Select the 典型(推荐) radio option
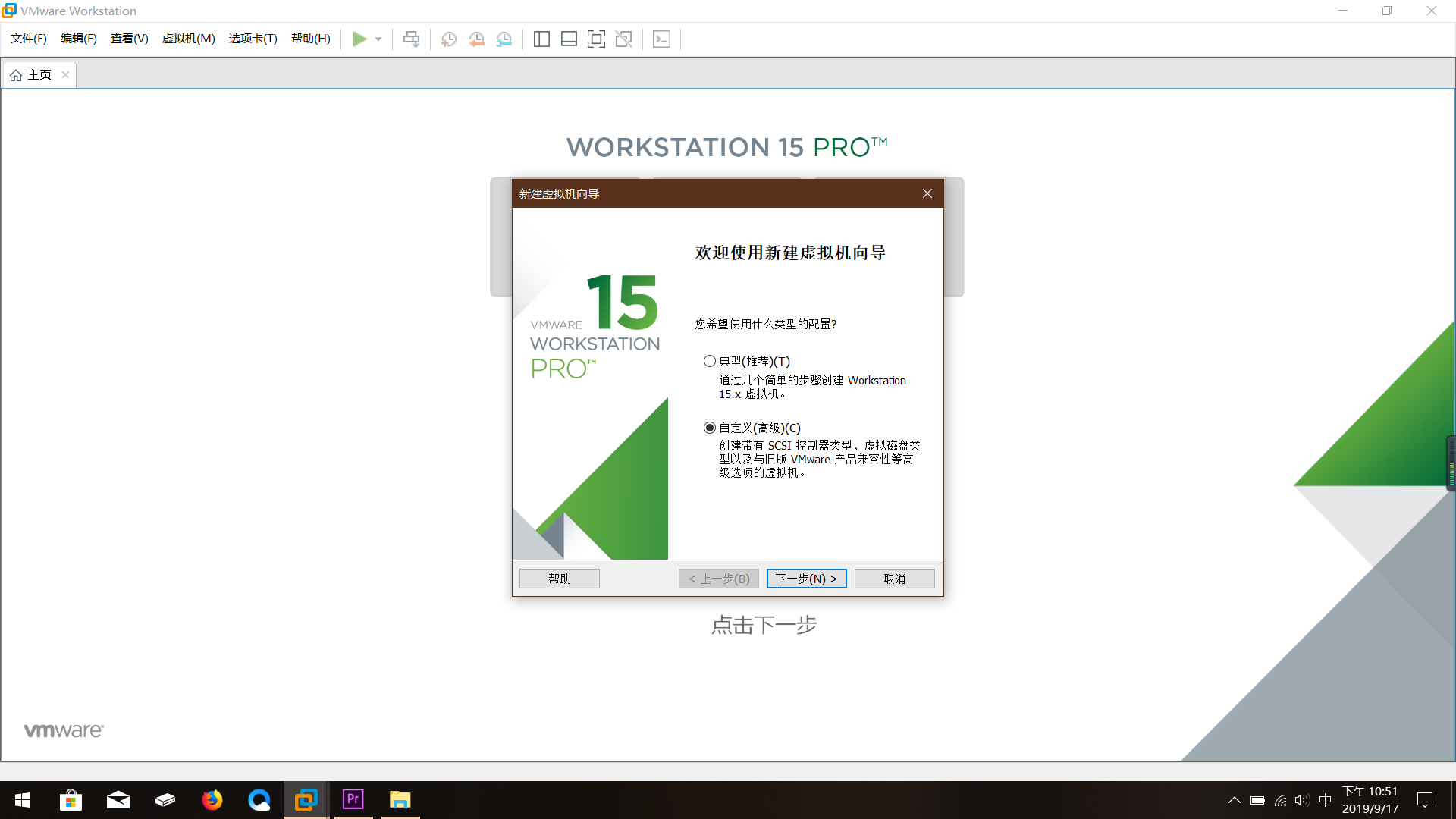The width and height of the screenshot is (1456, 819). [710, 361]
